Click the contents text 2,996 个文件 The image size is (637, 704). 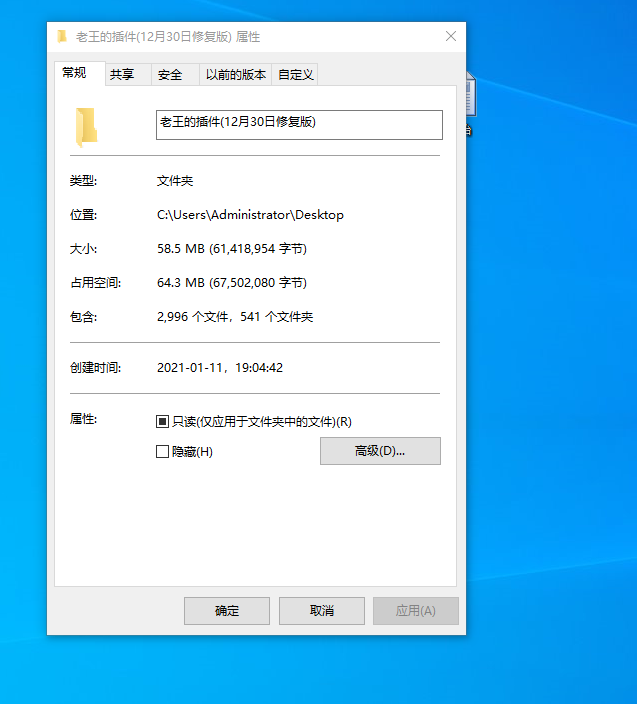point(193,317)
